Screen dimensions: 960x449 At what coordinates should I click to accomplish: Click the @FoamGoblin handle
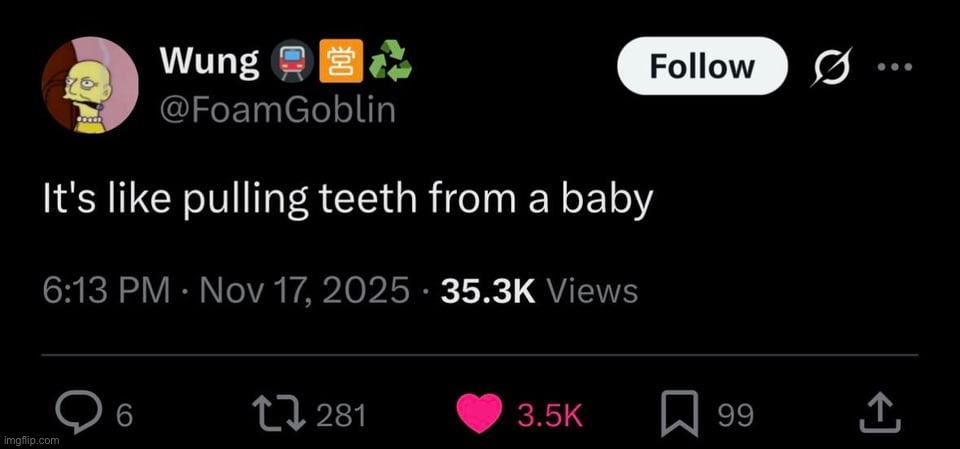click(x=277, y=109)
